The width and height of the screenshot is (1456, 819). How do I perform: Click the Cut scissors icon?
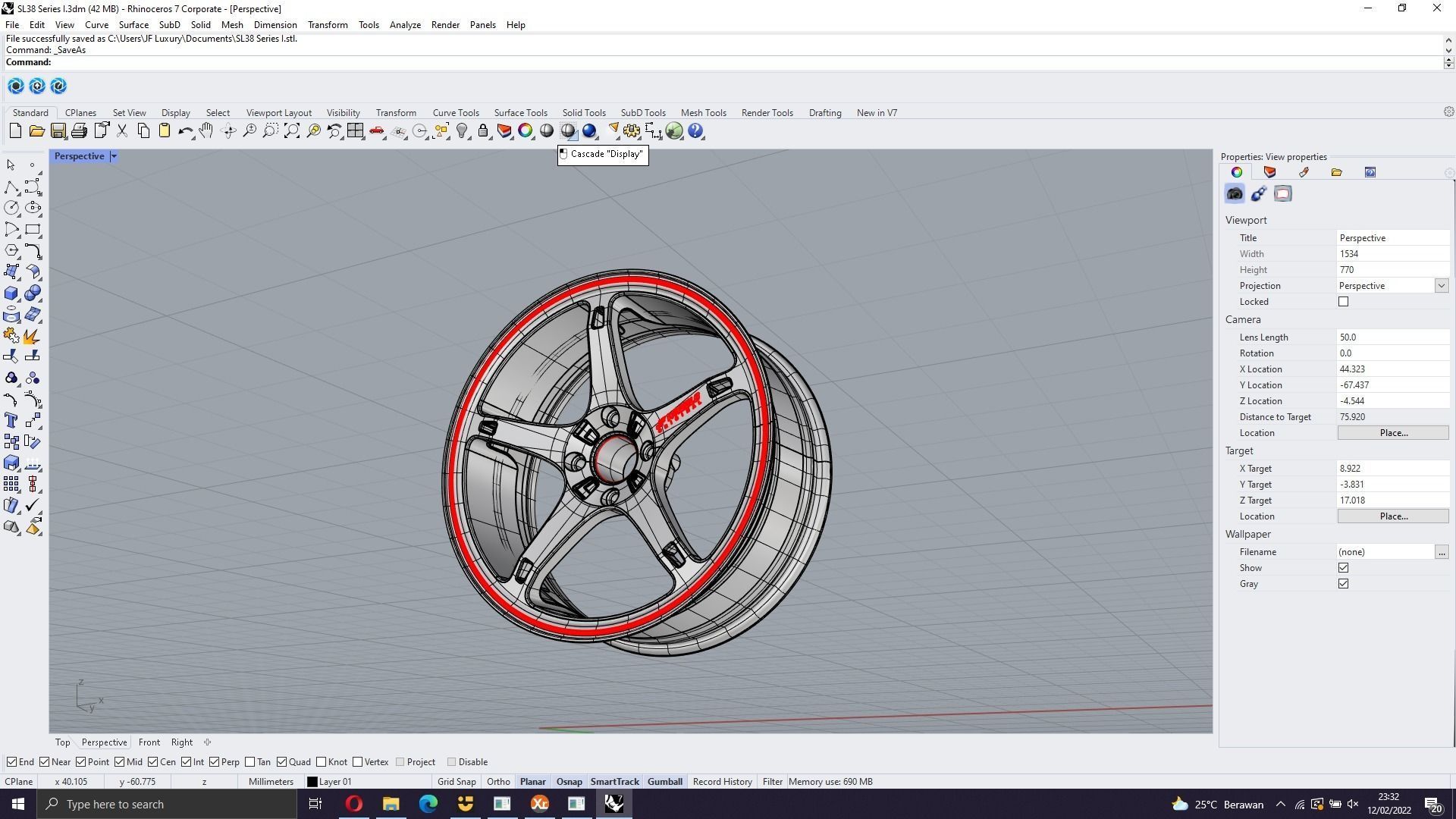(121, 131)
